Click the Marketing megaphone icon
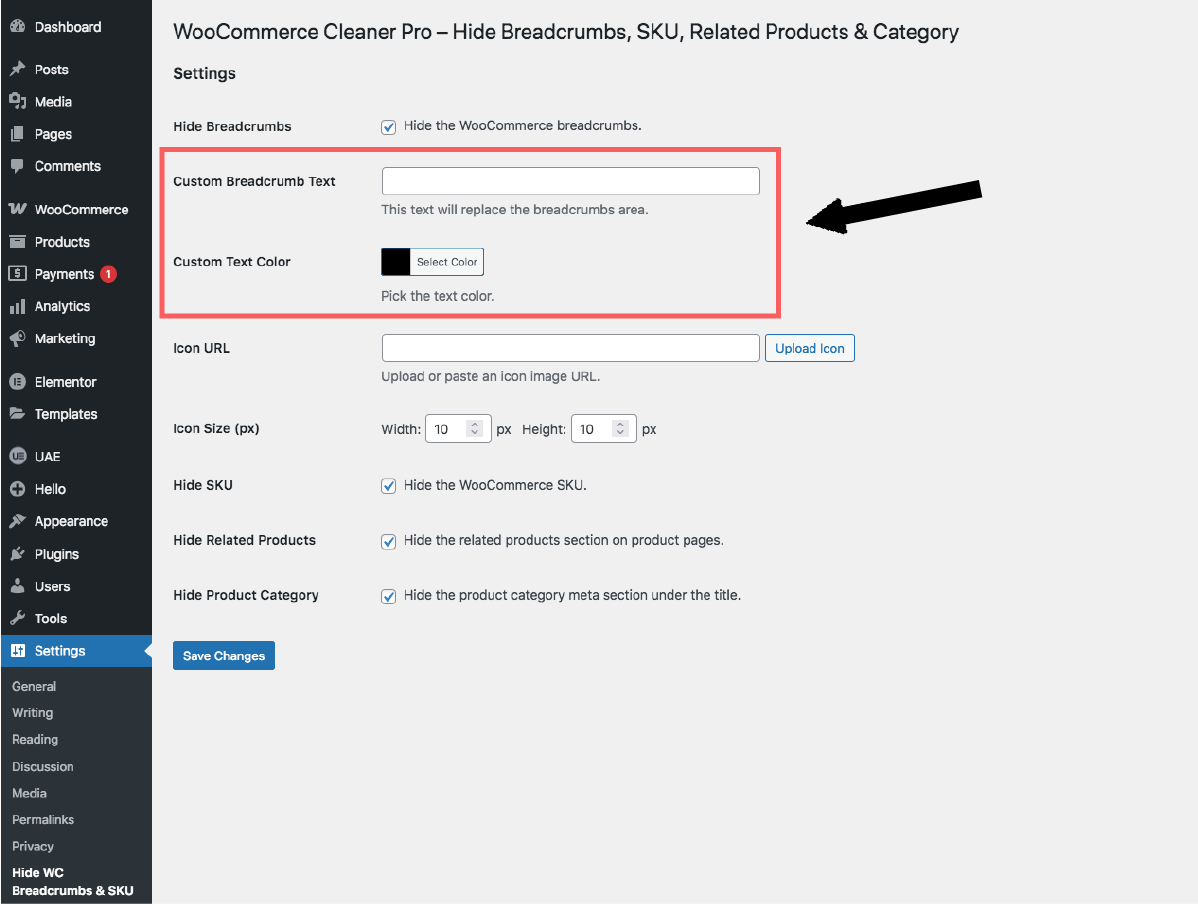1198x904 pixels. [x=17, y=338]
